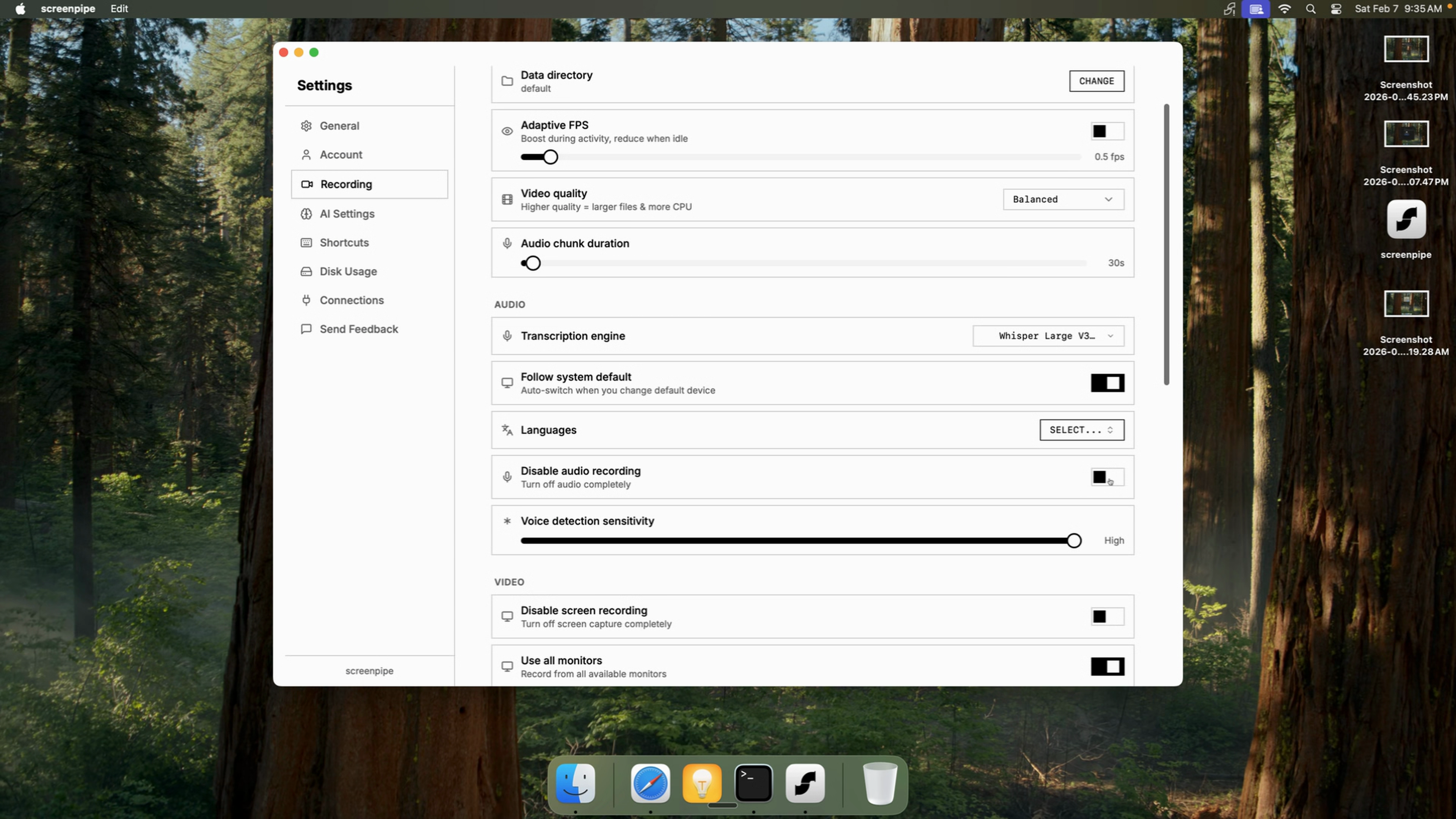This screenshot has width=1456, height=819.
Task: Click the Spotlight search icon
Action: (x=1310, y=8)
